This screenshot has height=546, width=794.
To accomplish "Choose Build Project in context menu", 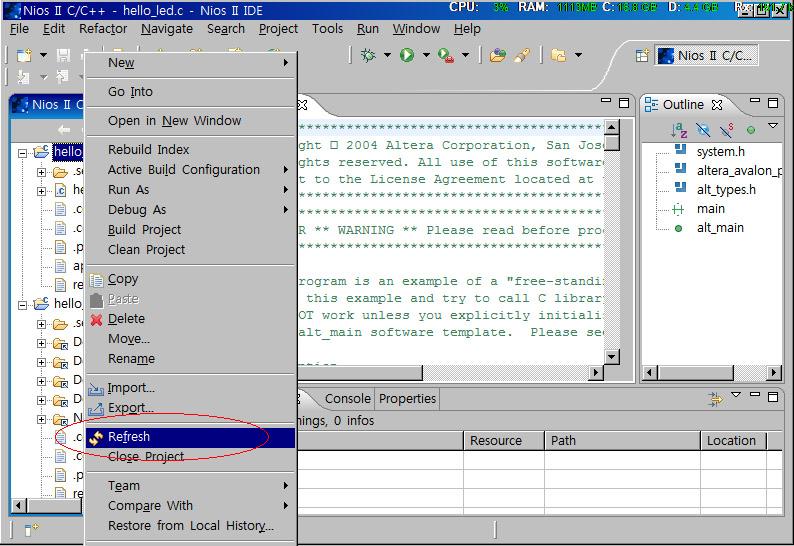I will (190, 230).
